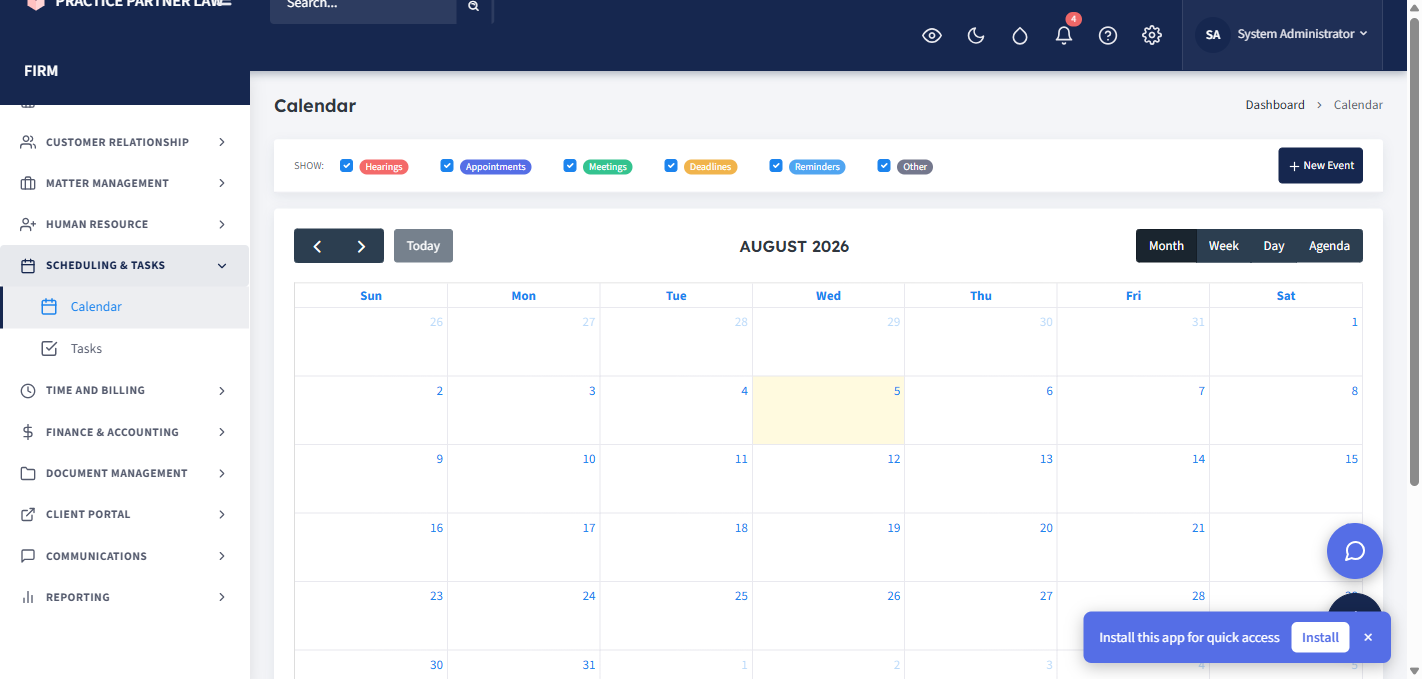1422x679 pixels.
Task: Expand Matter Management chevron
Action: (222, 183)
